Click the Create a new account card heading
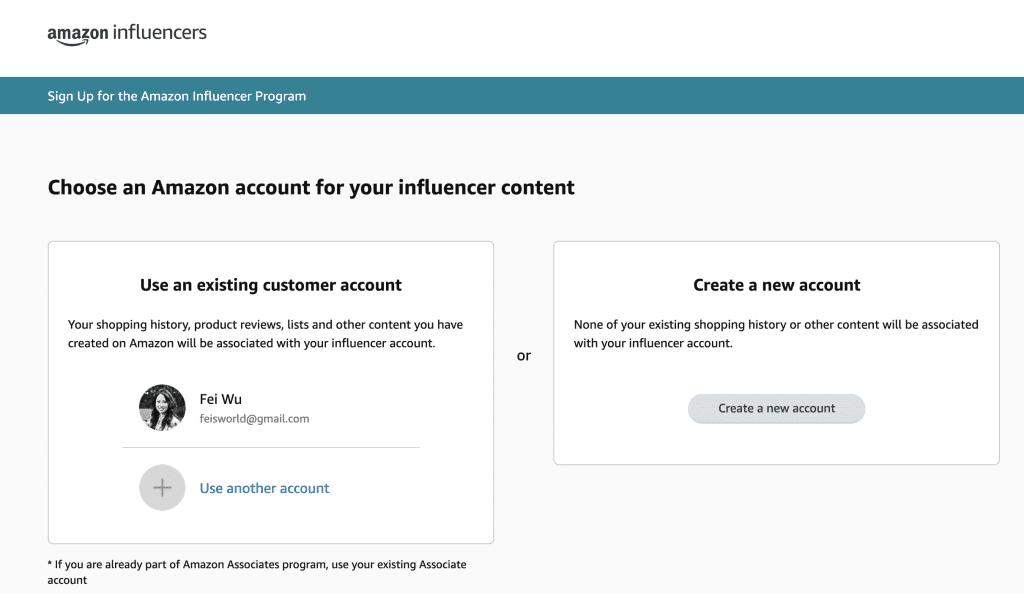This screenshot has width=1024, height=605. (x=776, y=285)
